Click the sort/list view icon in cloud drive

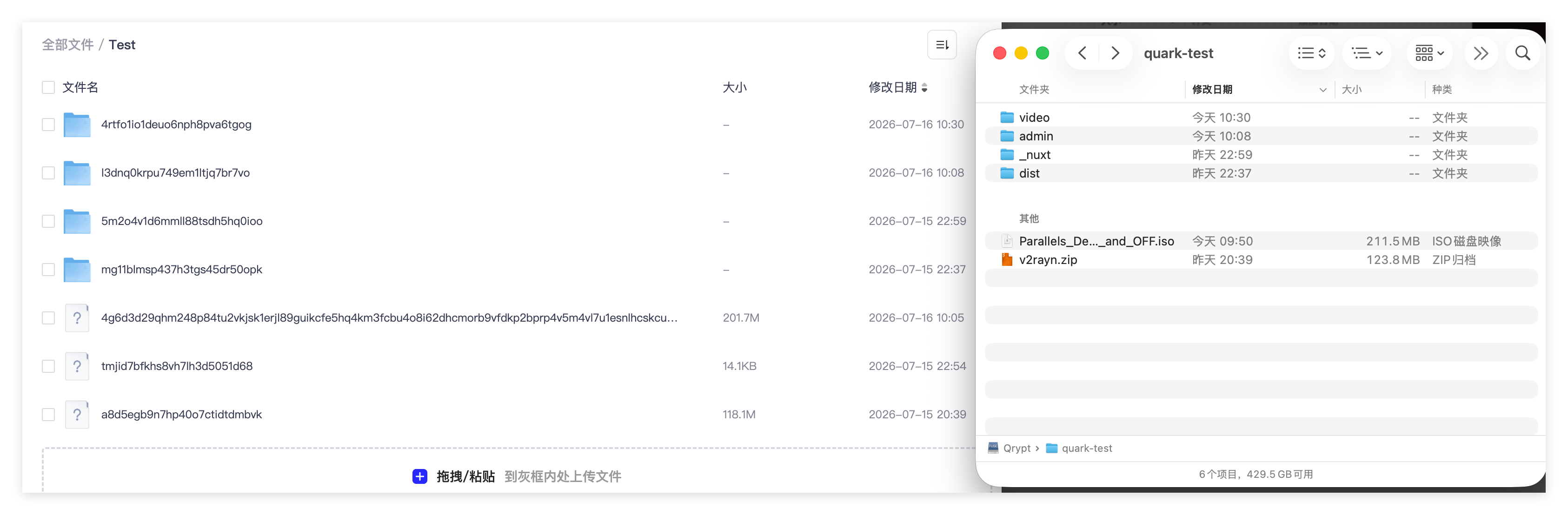point(942,45)
